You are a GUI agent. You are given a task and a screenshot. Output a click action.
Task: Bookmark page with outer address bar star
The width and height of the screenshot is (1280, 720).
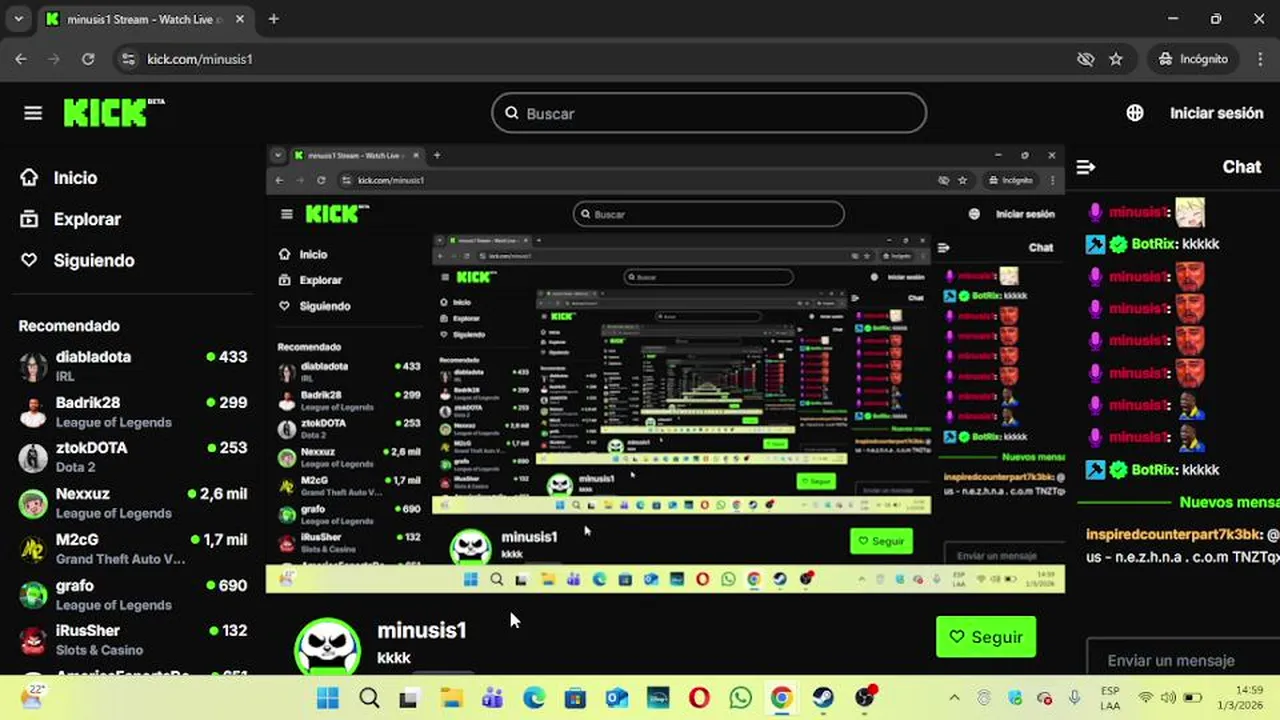pos(1116,59)
